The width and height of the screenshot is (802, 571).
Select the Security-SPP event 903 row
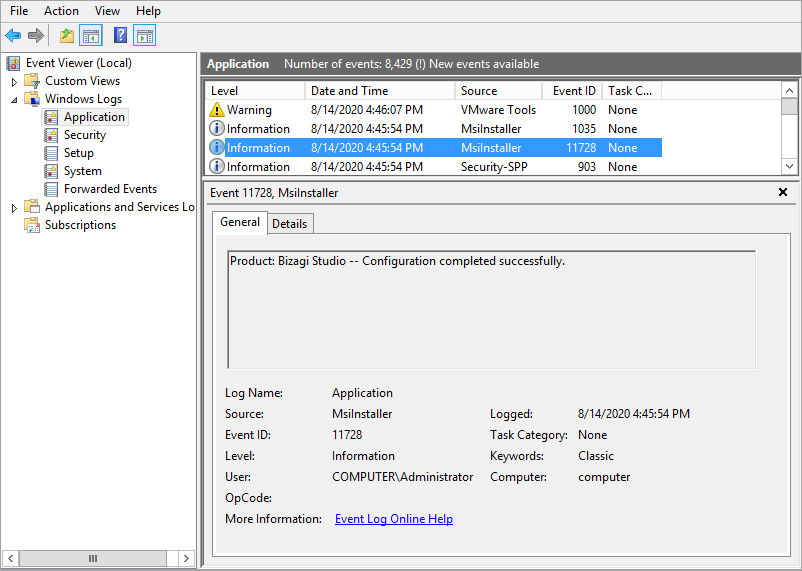pyautogui.click(x=434, y=166)
